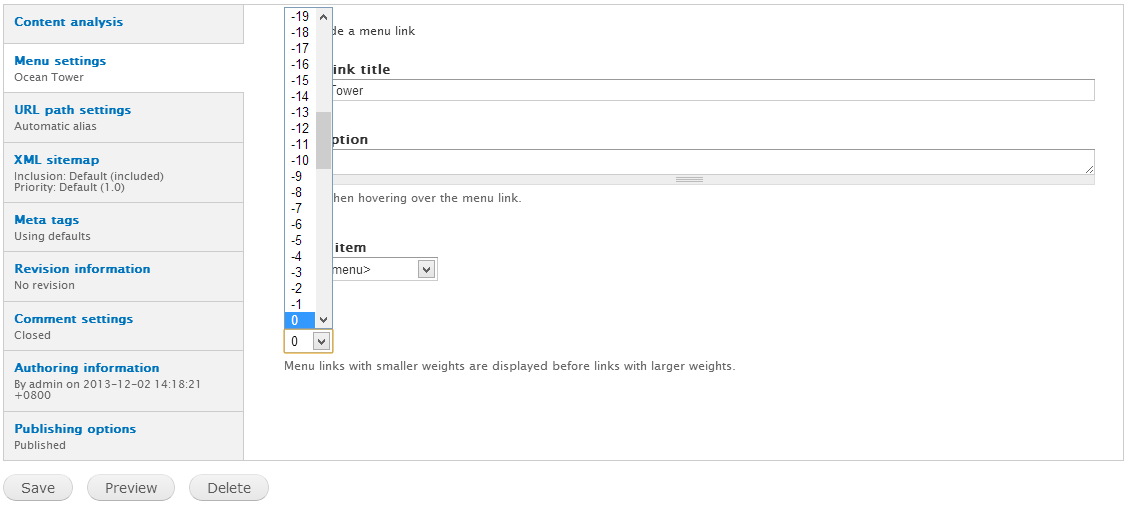The width and height of the screenshot is (1134, 532).
Task: Open Comment settings tab
Action: click(x=73, y=319)
